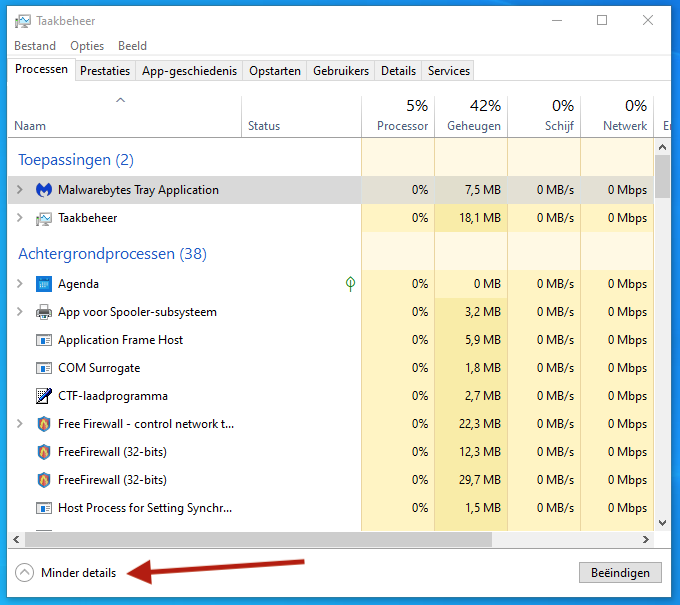Click the COM Surrogate icon
Screen dimensions: 680x605
(x=44, y=368)
